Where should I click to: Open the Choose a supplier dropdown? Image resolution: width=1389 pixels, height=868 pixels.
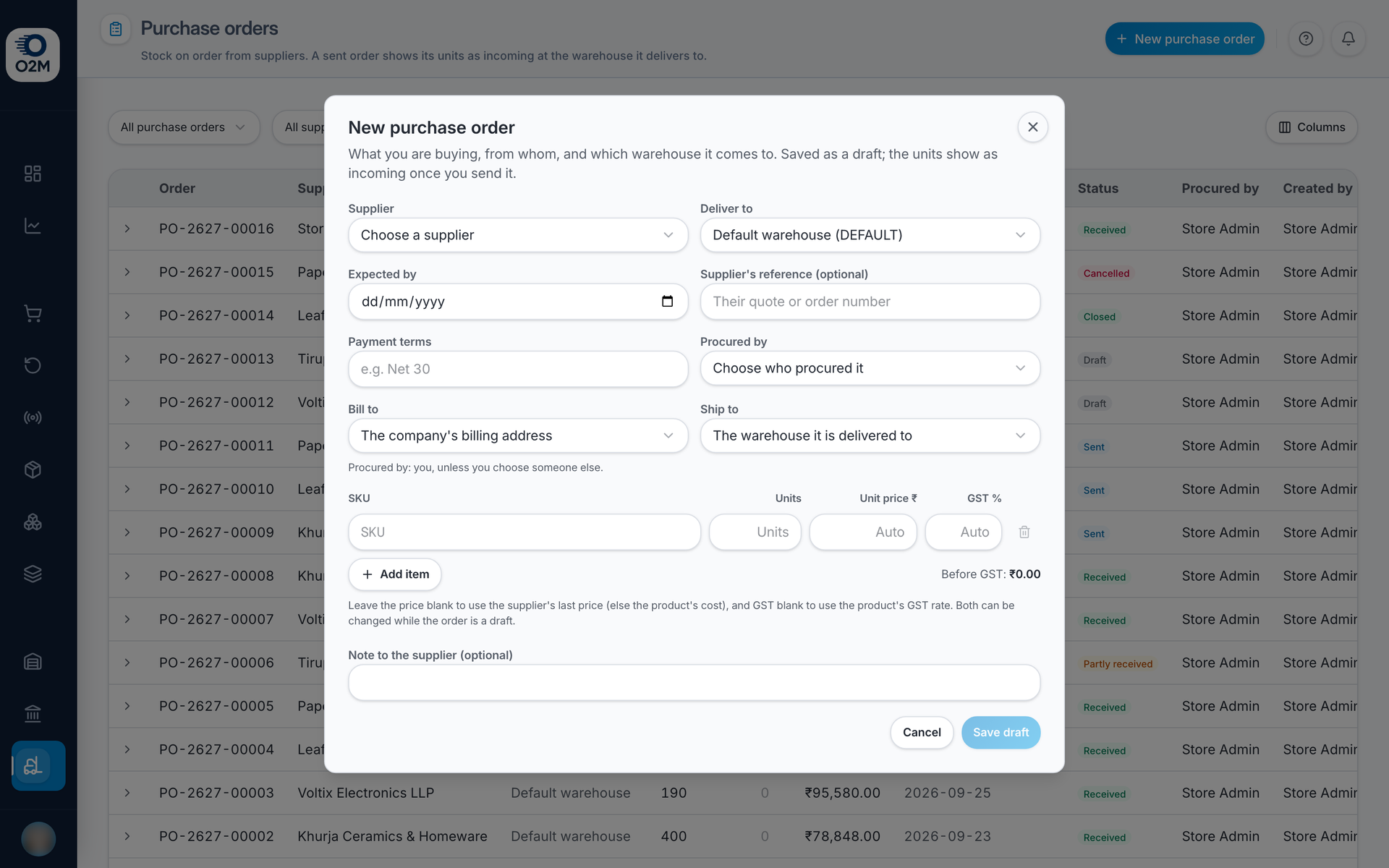518,235
